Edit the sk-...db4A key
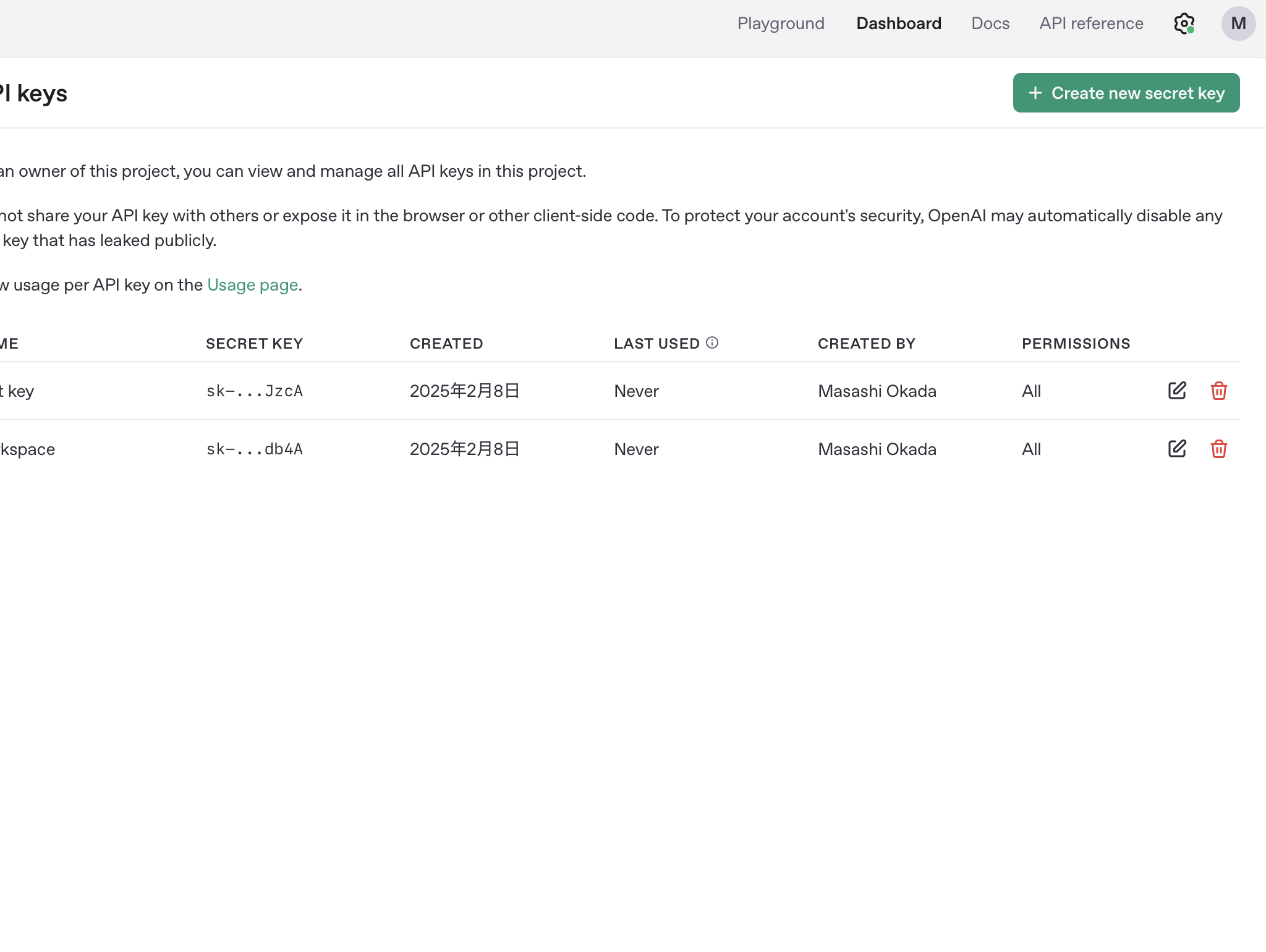 point(1177,449)
